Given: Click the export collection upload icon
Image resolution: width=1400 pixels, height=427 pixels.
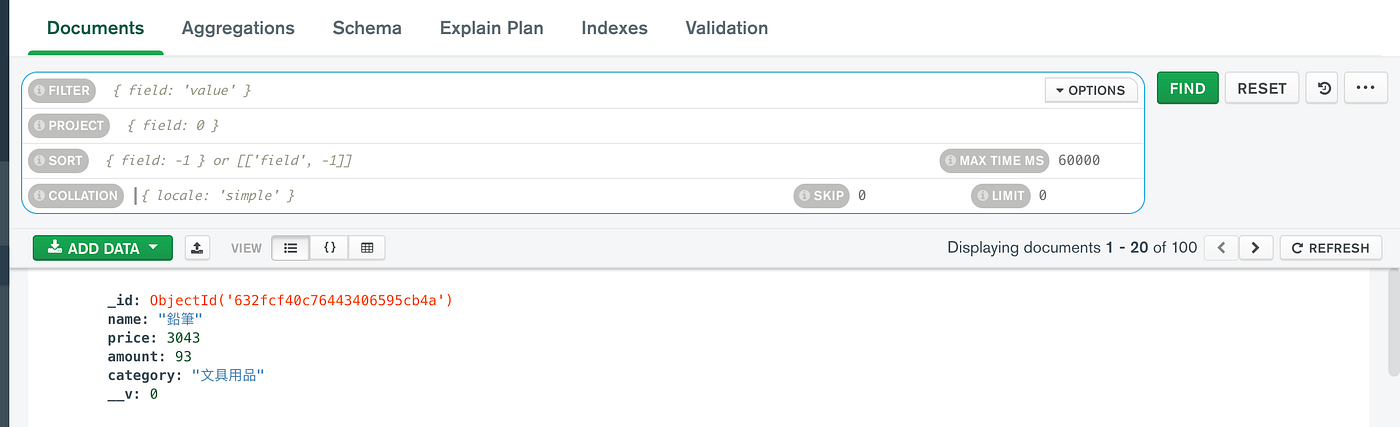Looking at the screenshot, I should tap(197, 248).
